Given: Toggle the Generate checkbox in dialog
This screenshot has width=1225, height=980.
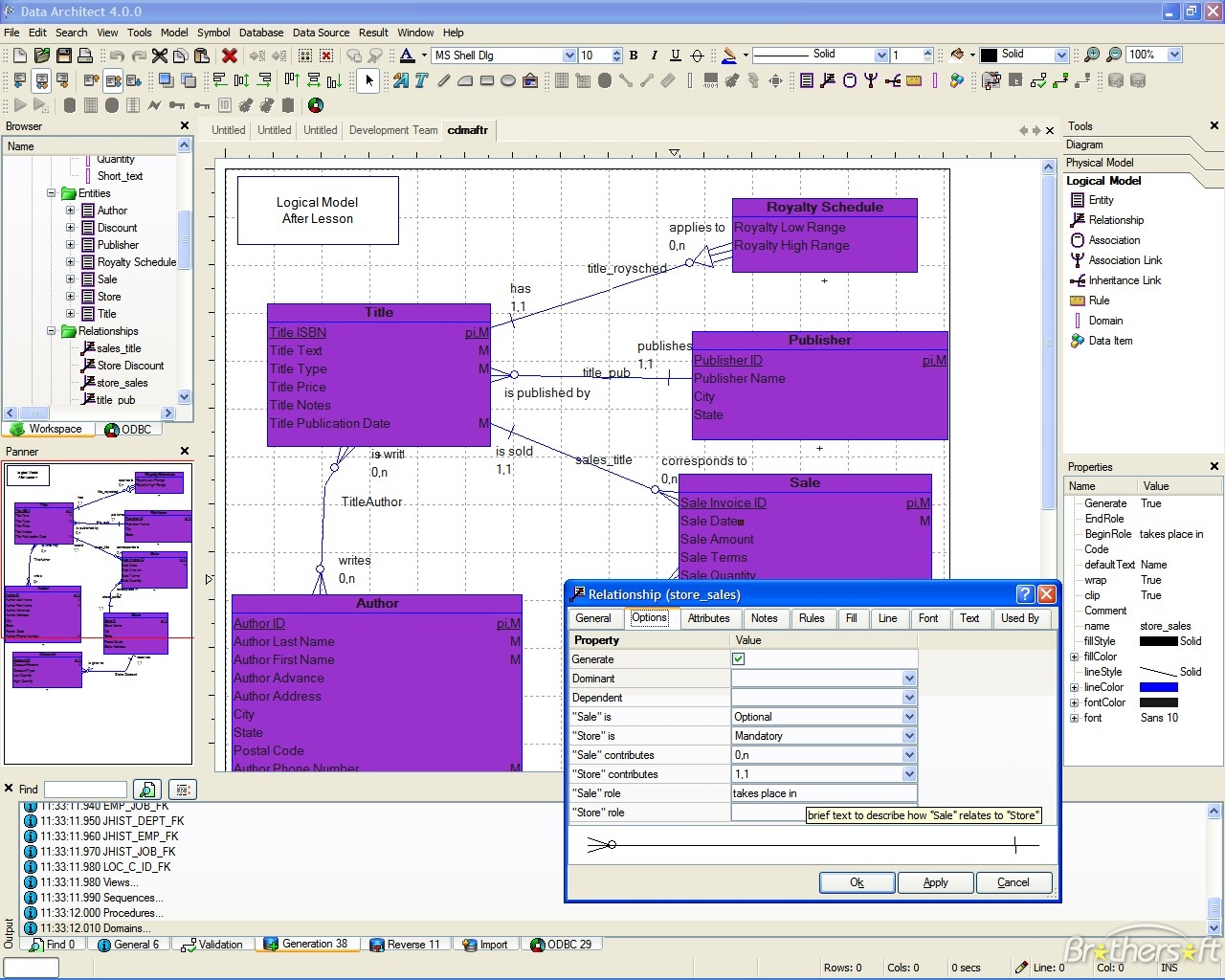Looking at the screenshot, I should 738,659.
